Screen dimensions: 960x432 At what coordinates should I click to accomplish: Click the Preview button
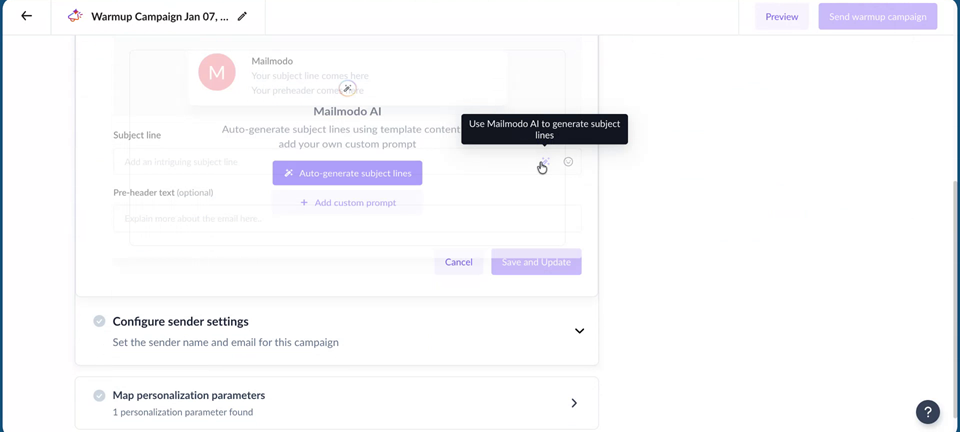click(x=782, y=17)
